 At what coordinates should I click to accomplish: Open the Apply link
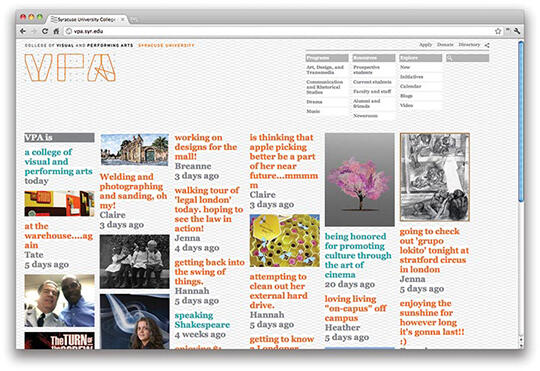pos(426,45)
